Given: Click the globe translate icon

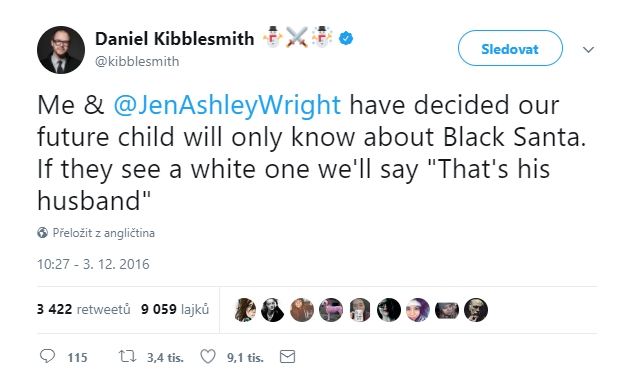Looking at the screenshot, I should pyautogui.click(x=42, y=233).
